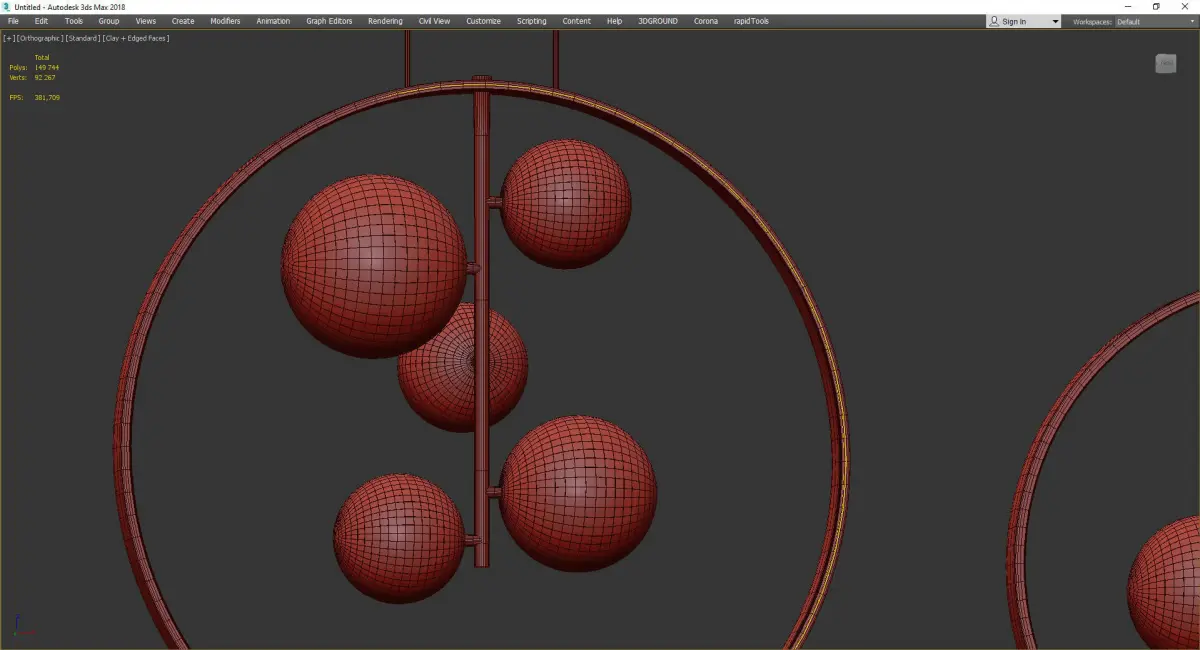Viewport: 1200px width, 650px height.
Task: Minimize the 3ds Max window
Action: coord(1129,6)
